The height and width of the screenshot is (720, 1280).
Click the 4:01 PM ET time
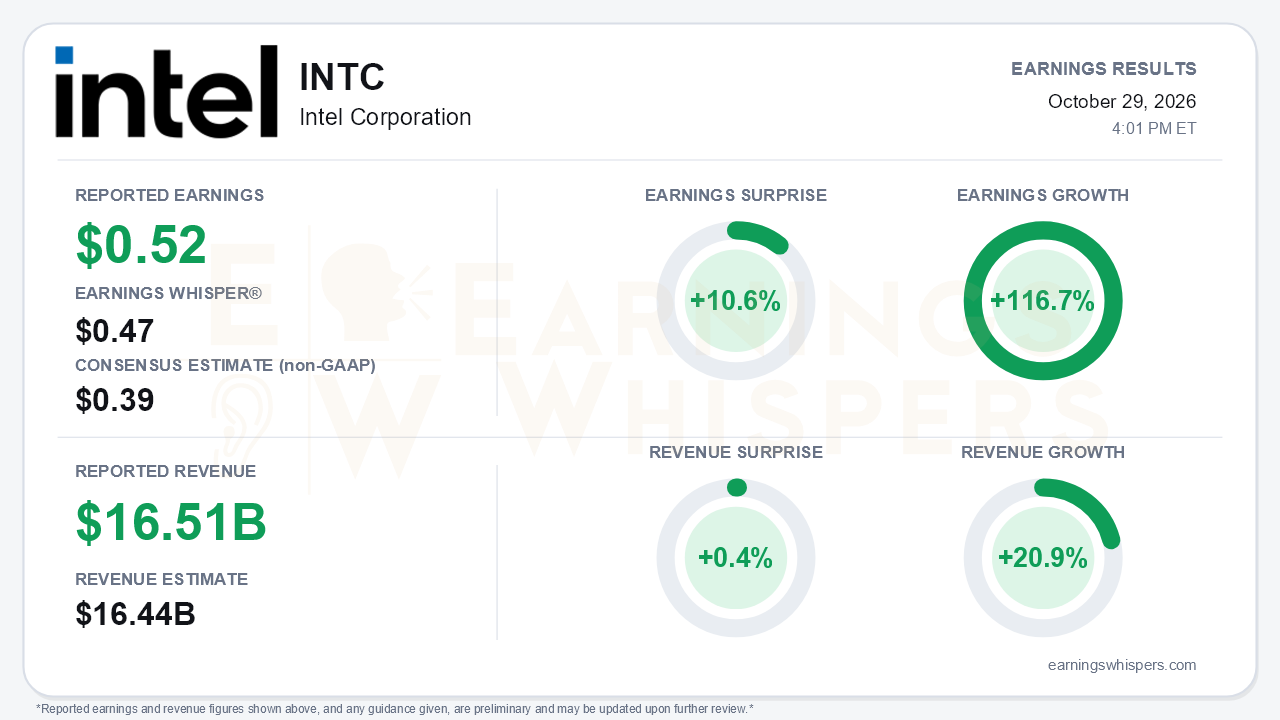[1154, 129]
